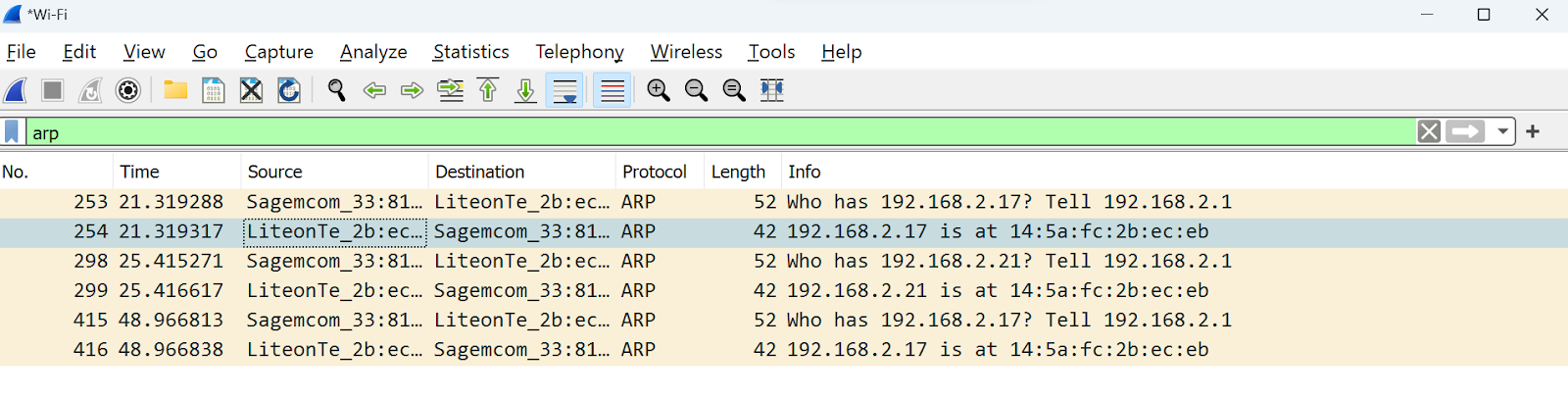The height and width of the screenshot is (398, 1568).
Task: Open capture options gear icon
Action: point(128,90)
